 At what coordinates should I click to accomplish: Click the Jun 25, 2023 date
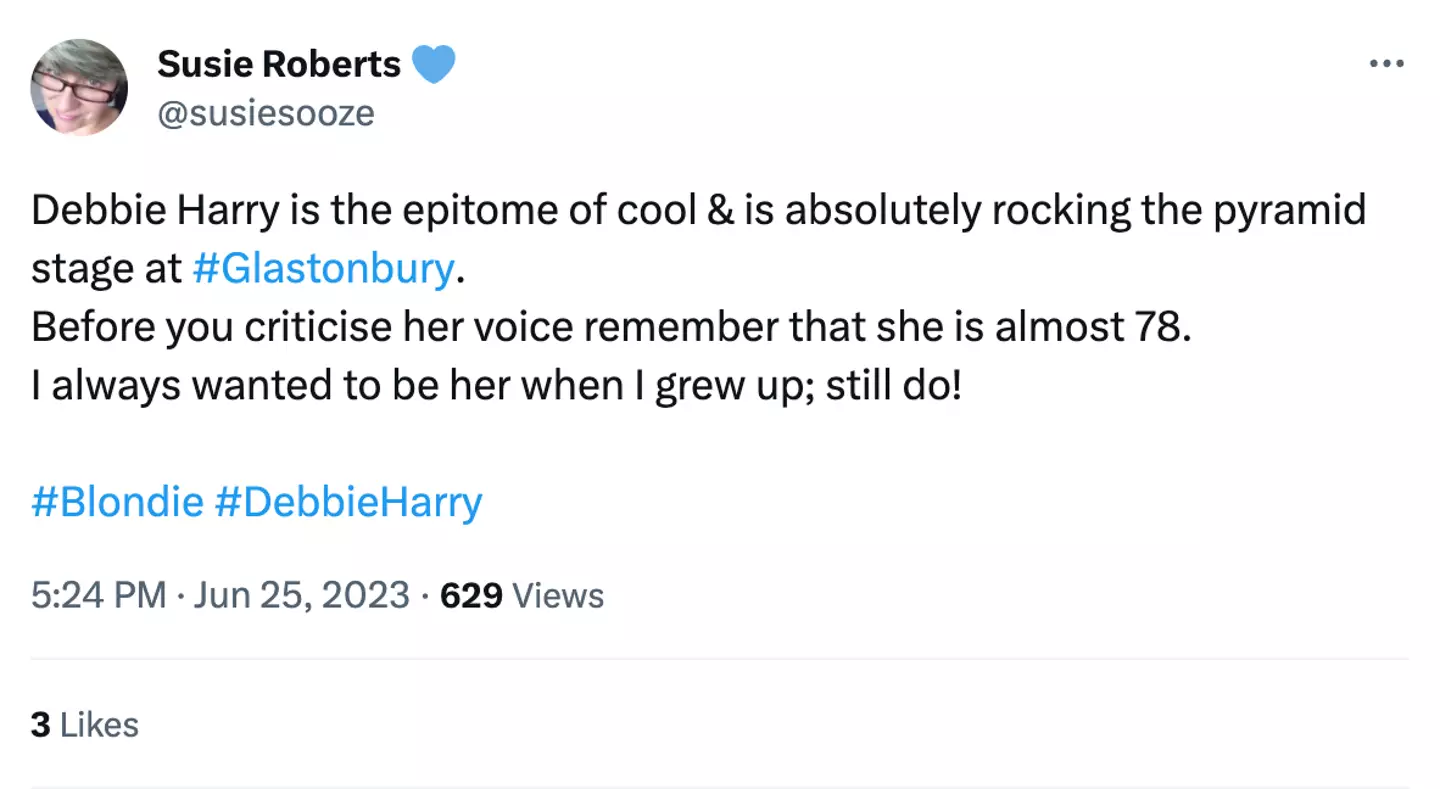pos(301,596)
